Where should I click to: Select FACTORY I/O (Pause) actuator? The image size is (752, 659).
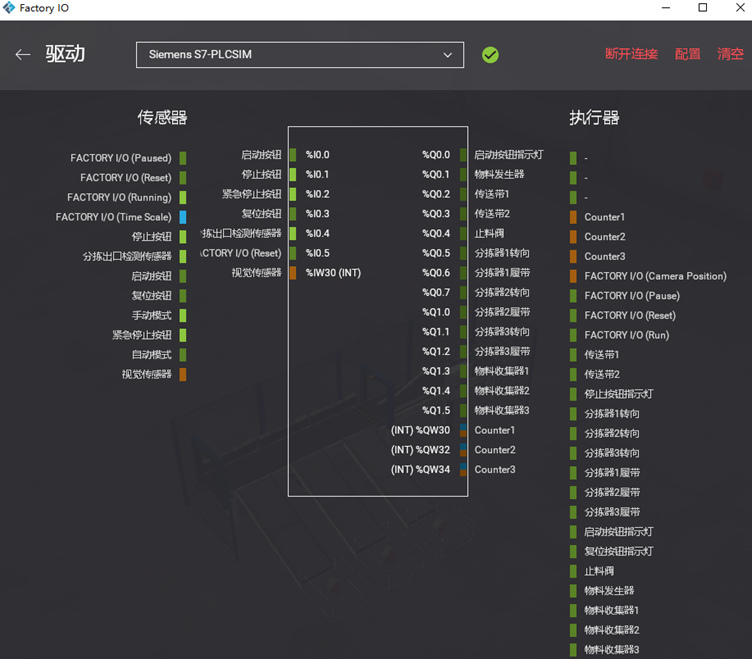point(632,295)
